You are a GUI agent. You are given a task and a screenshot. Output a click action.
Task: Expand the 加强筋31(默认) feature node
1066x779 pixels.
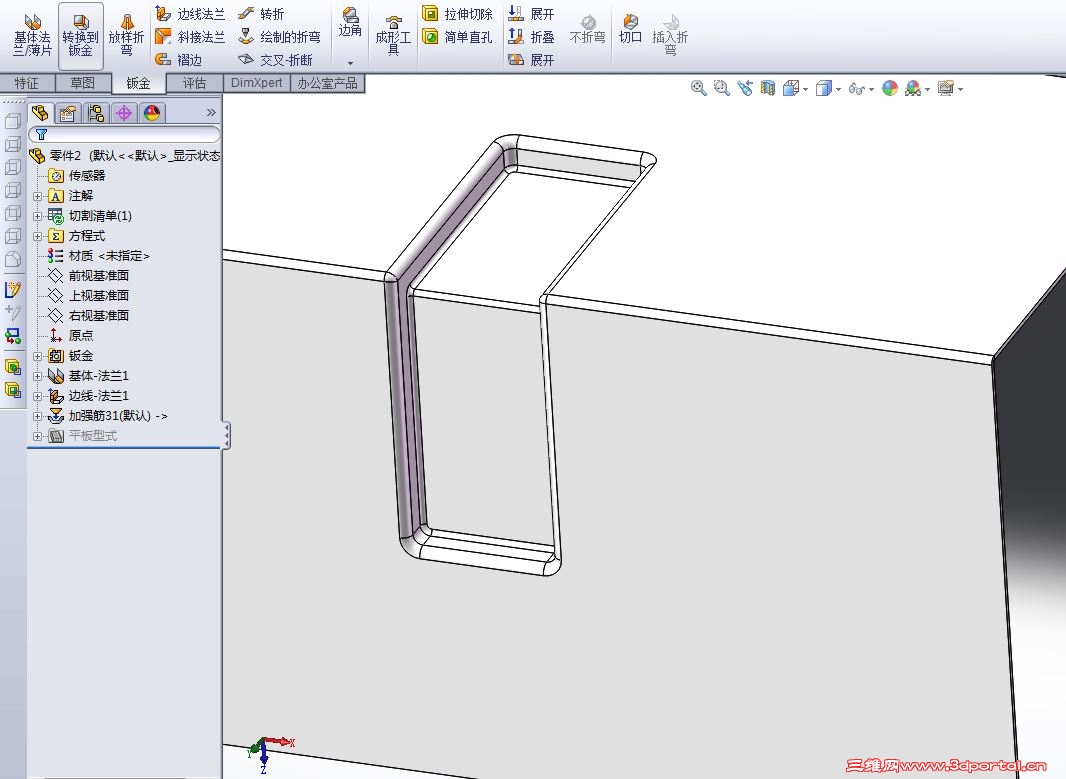click(37, 416)
